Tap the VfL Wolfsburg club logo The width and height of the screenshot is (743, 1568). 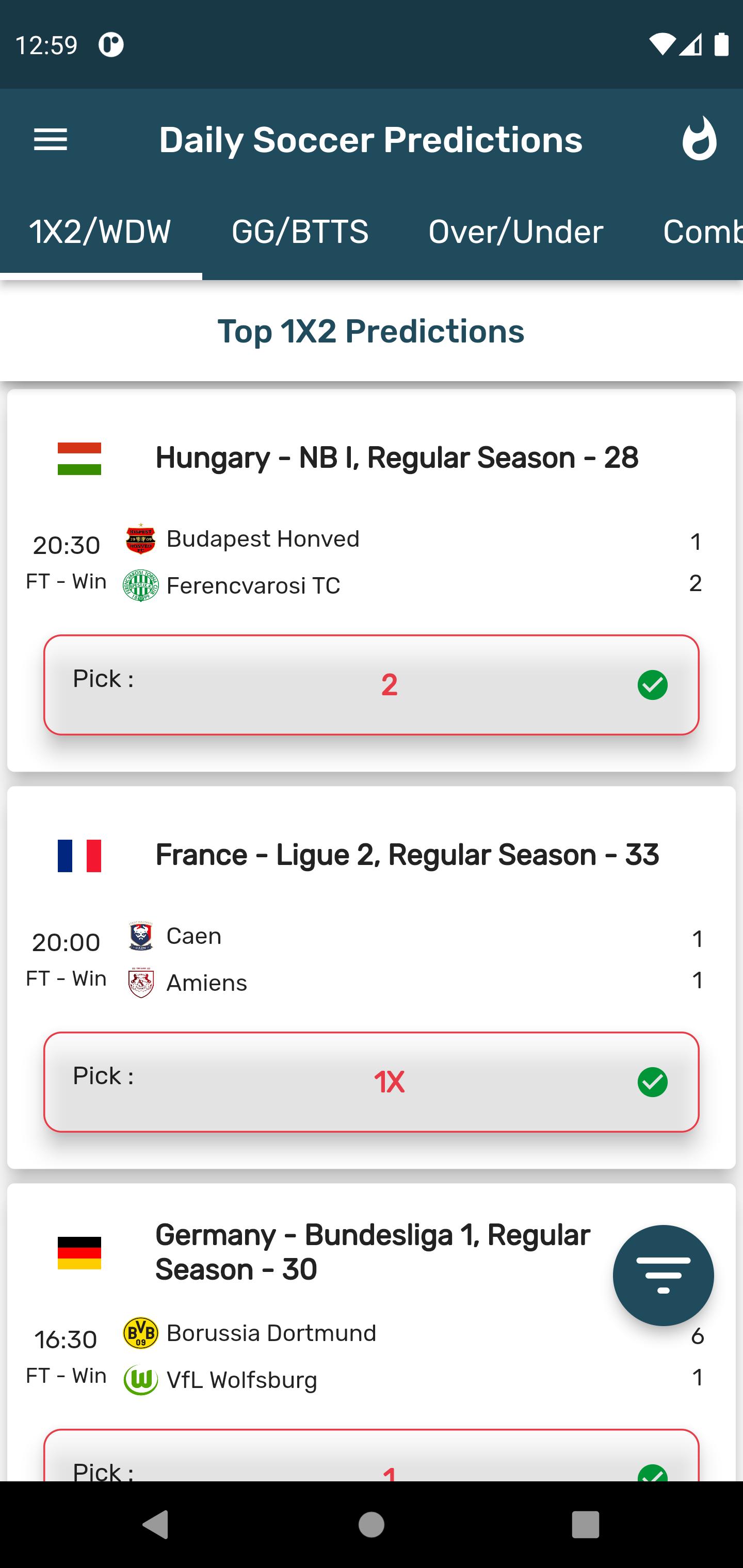click(x=141, y=1379)
